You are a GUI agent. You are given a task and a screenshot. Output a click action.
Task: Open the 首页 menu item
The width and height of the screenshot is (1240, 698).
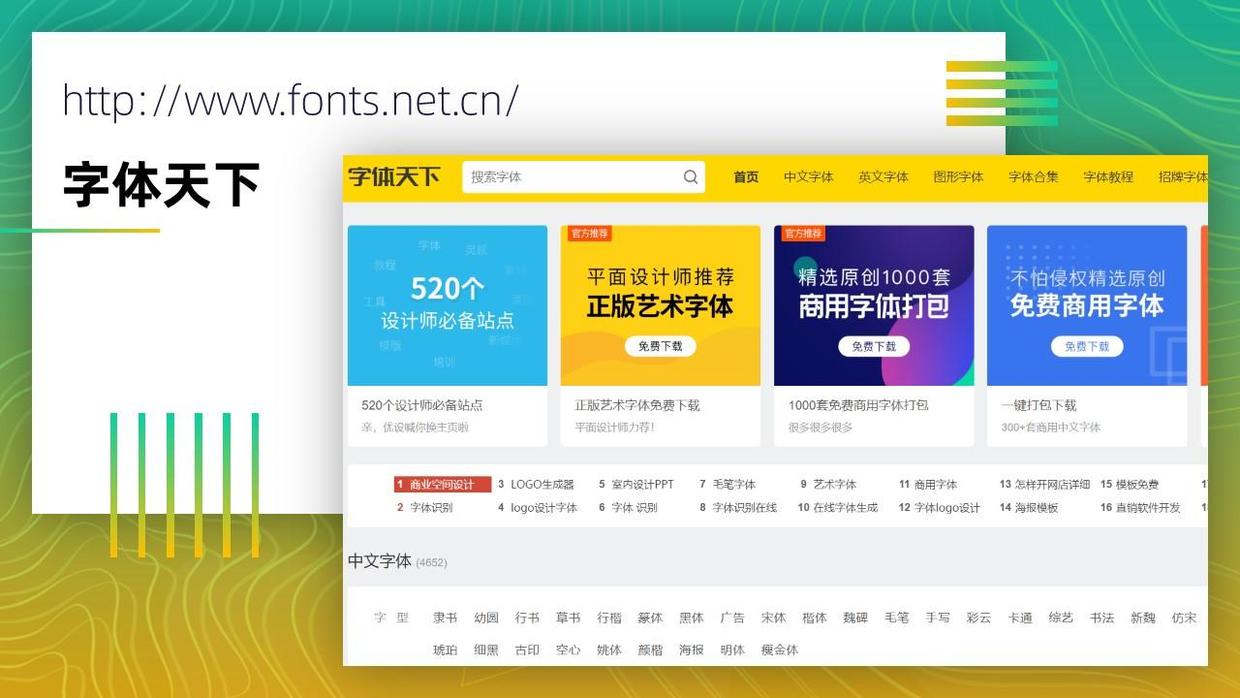click(x=744, y=176)
